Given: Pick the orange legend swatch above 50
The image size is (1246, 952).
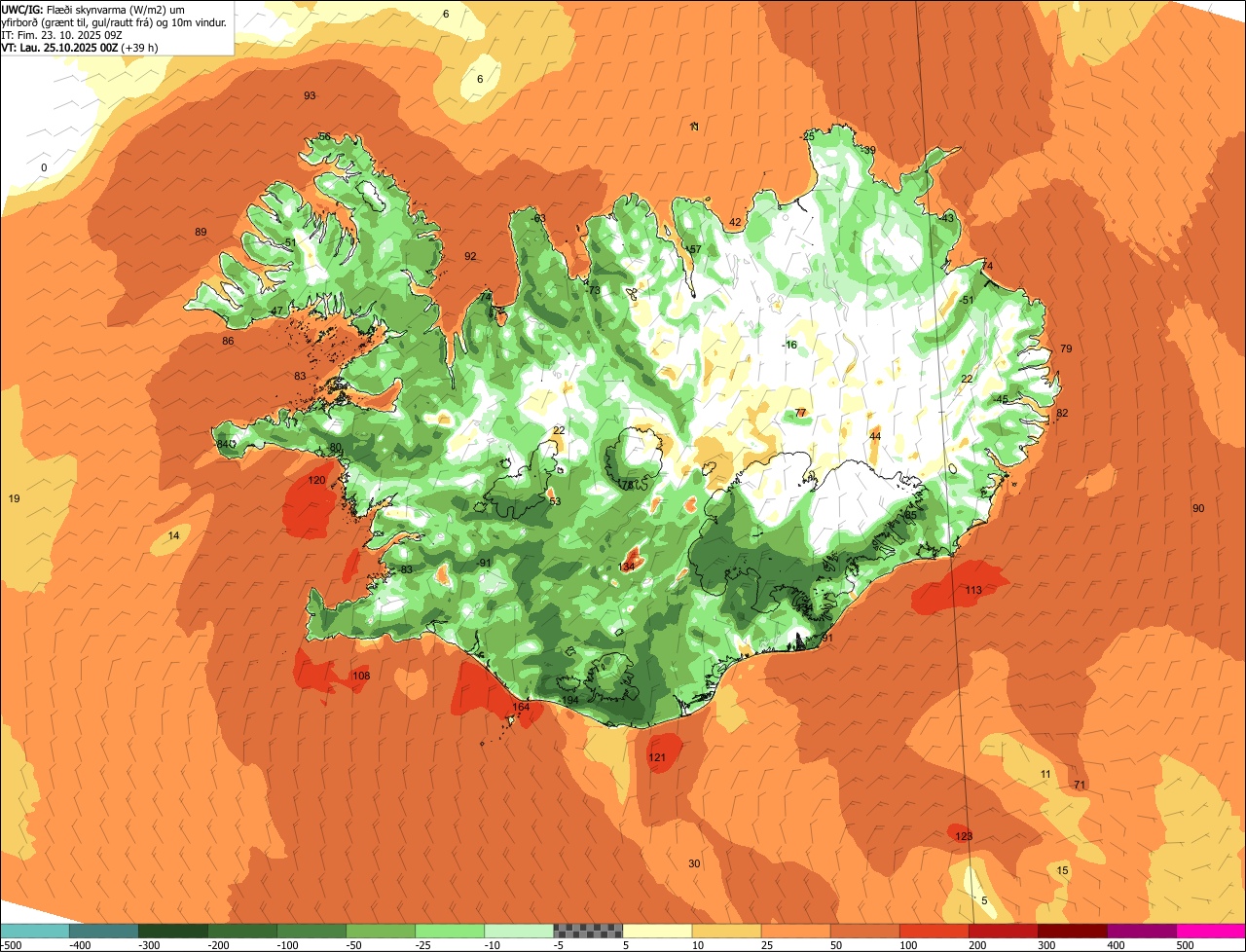Looking at the screenshot, I should 865,931.
